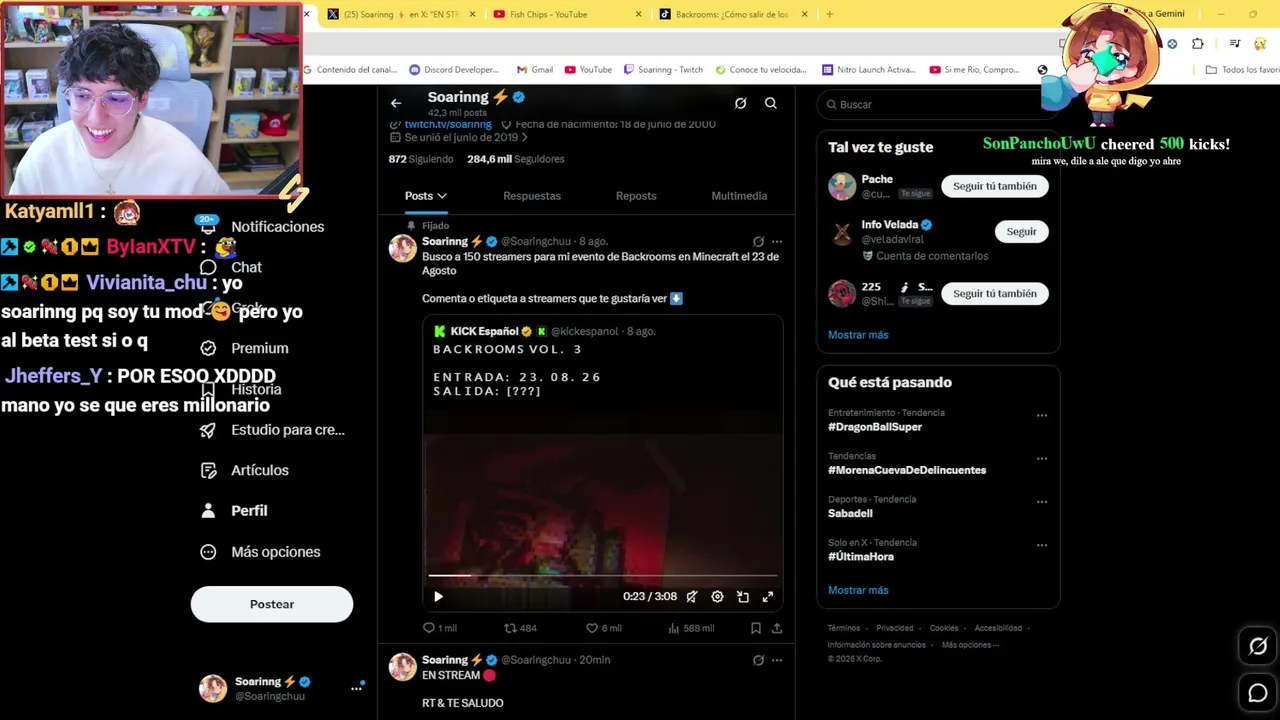
Task: Seek on the video progress bar
Action: click(603, 575)
